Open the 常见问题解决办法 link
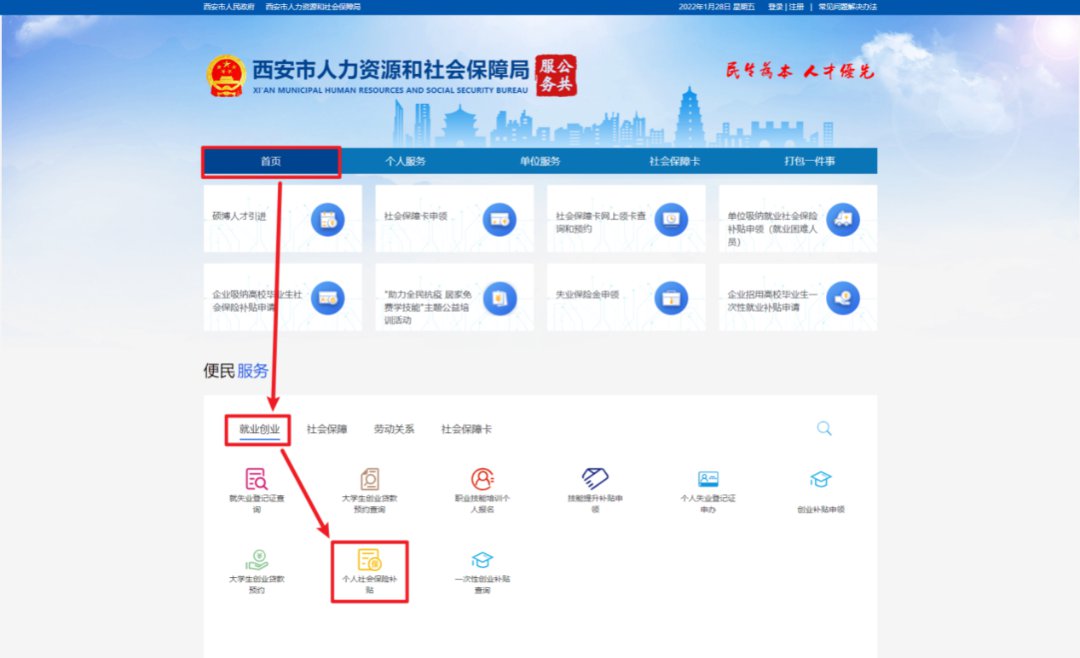The image size is (1080, 658). pyautogui.click(x=847, y=6)
